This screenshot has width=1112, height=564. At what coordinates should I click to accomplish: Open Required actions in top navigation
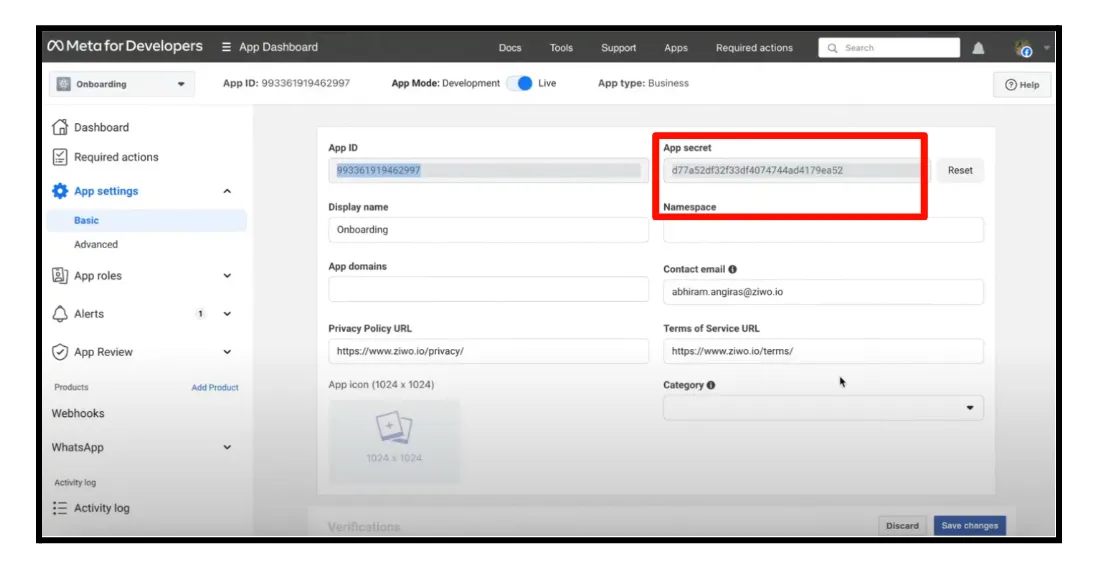pos(754,48)
